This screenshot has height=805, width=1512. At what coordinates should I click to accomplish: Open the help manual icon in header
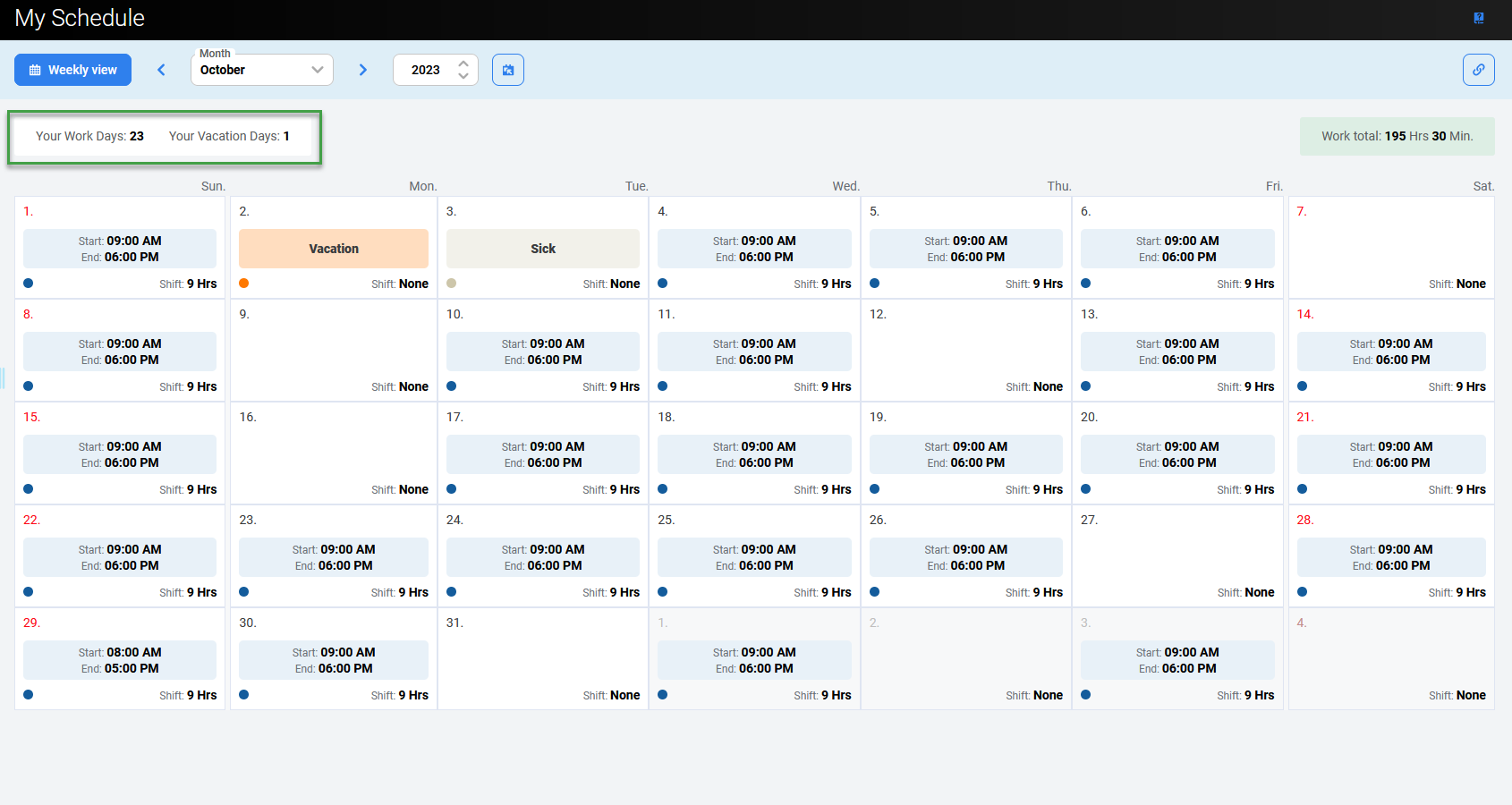(x=1479, y=18)
